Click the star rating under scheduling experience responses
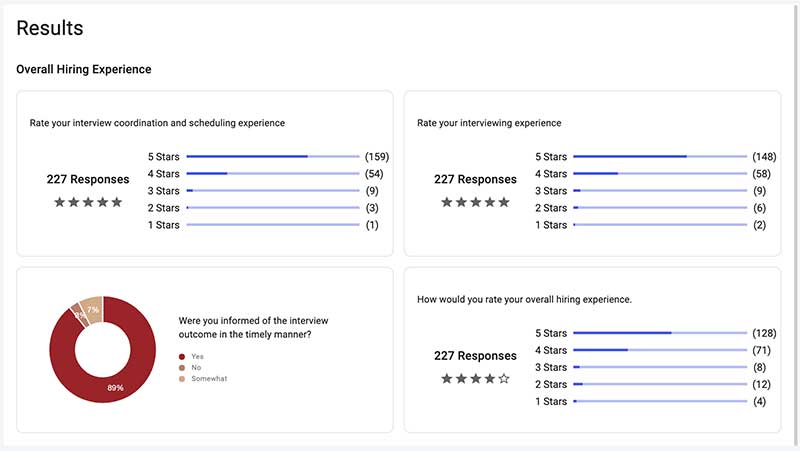The height and width of the screenshot is (451, 800). point(88,202)
